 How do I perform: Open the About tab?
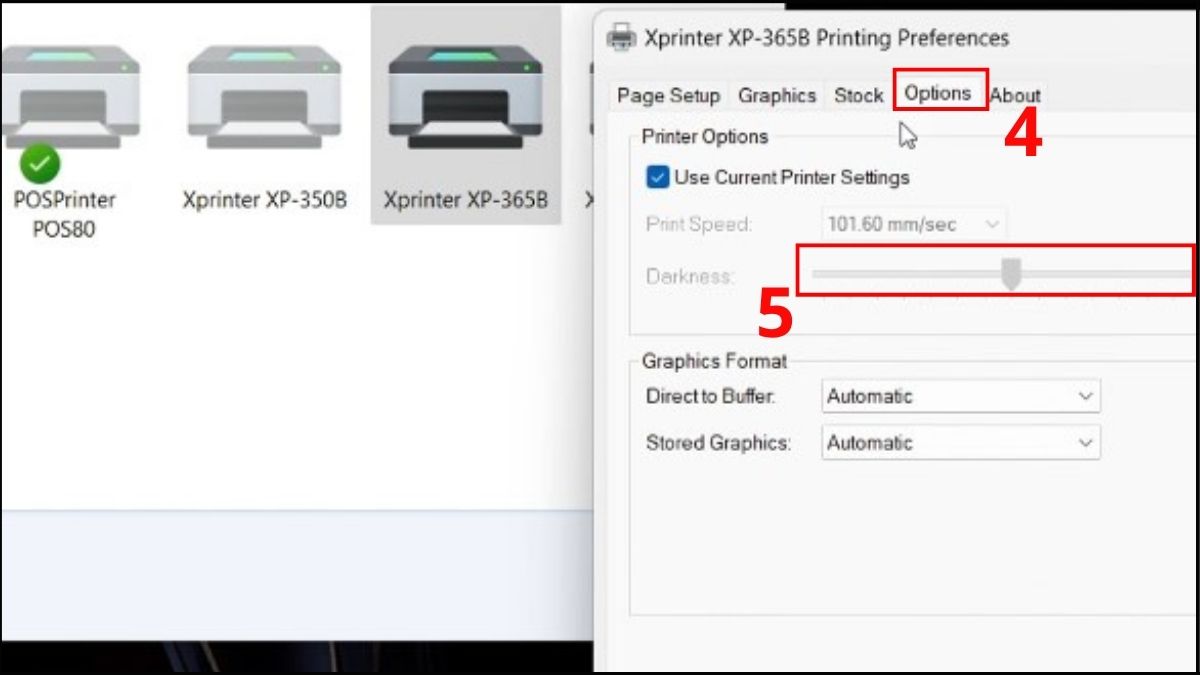[1015, 96]
